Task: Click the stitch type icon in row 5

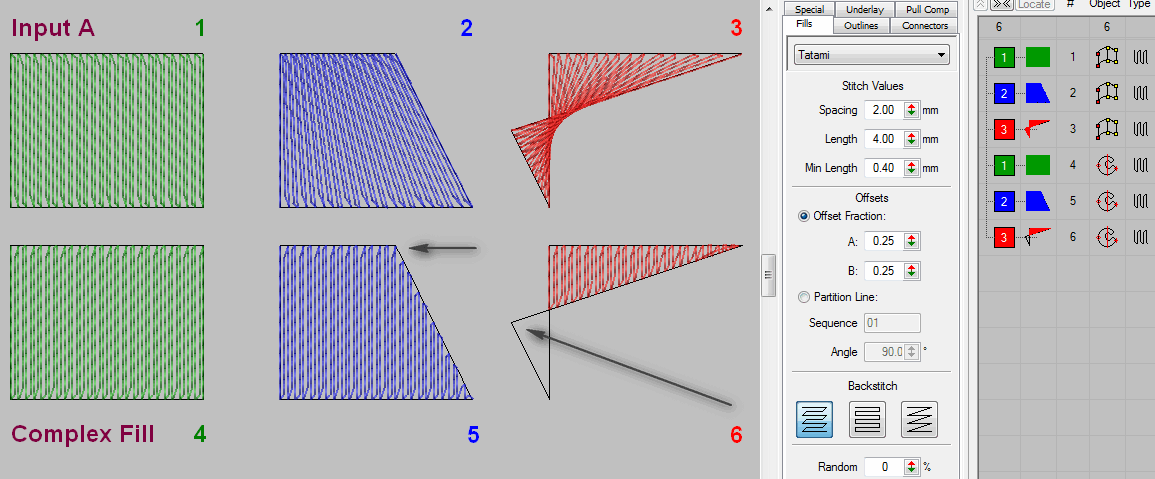Action: pos(1140,200)
